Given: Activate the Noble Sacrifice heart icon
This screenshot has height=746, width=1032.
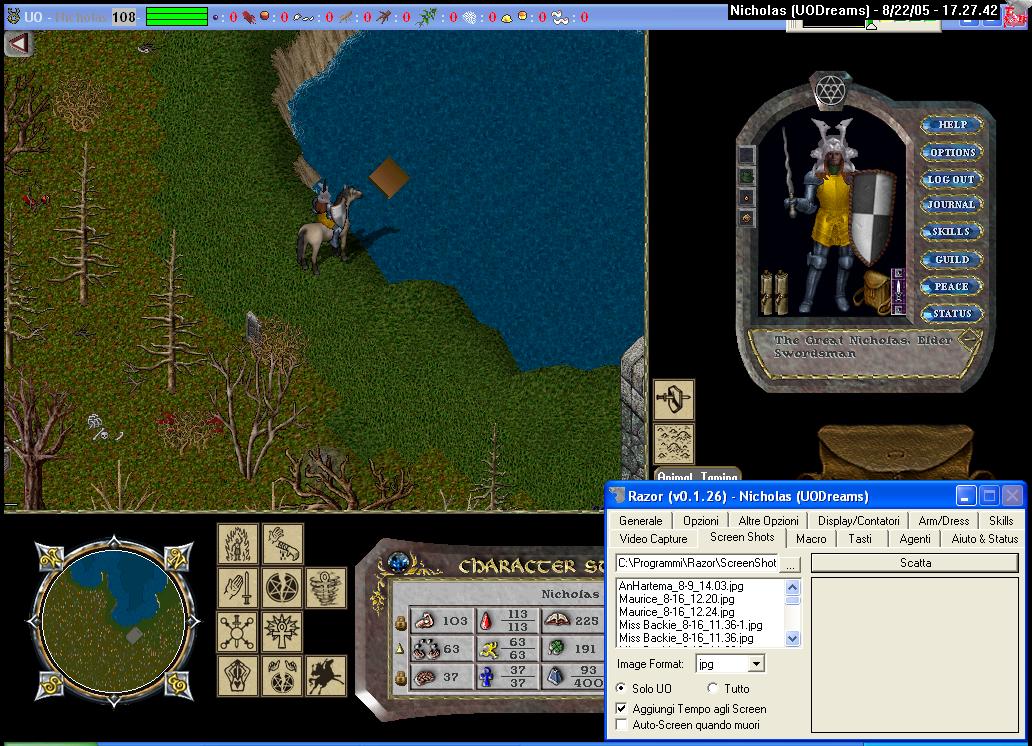Looking at the screenshot, I should point(238,676).
